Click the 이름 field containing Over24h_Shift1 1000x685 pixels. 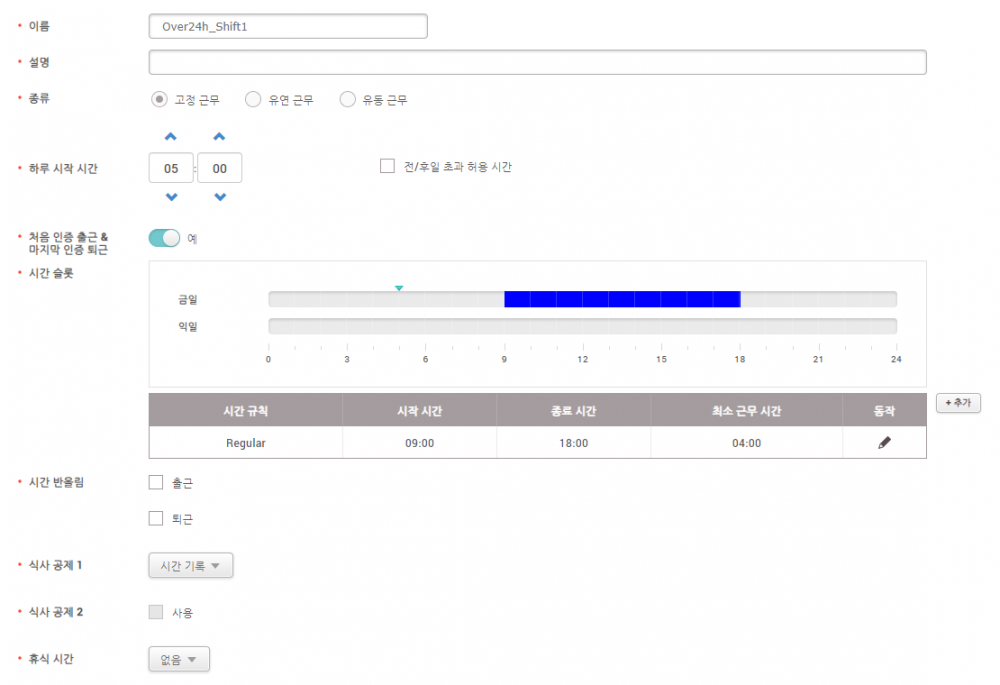pyautogui.click(x=288, y=26)
